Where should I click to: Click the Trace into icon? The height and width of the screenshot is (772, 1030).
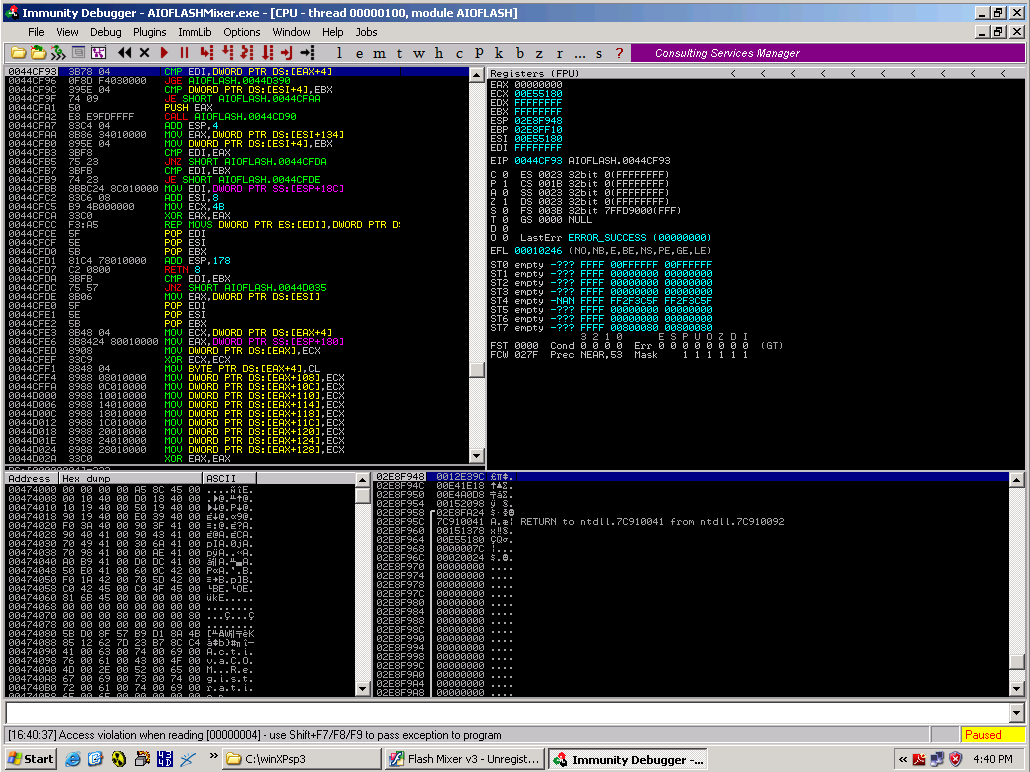pyautogui.click(x=247, y=53)
